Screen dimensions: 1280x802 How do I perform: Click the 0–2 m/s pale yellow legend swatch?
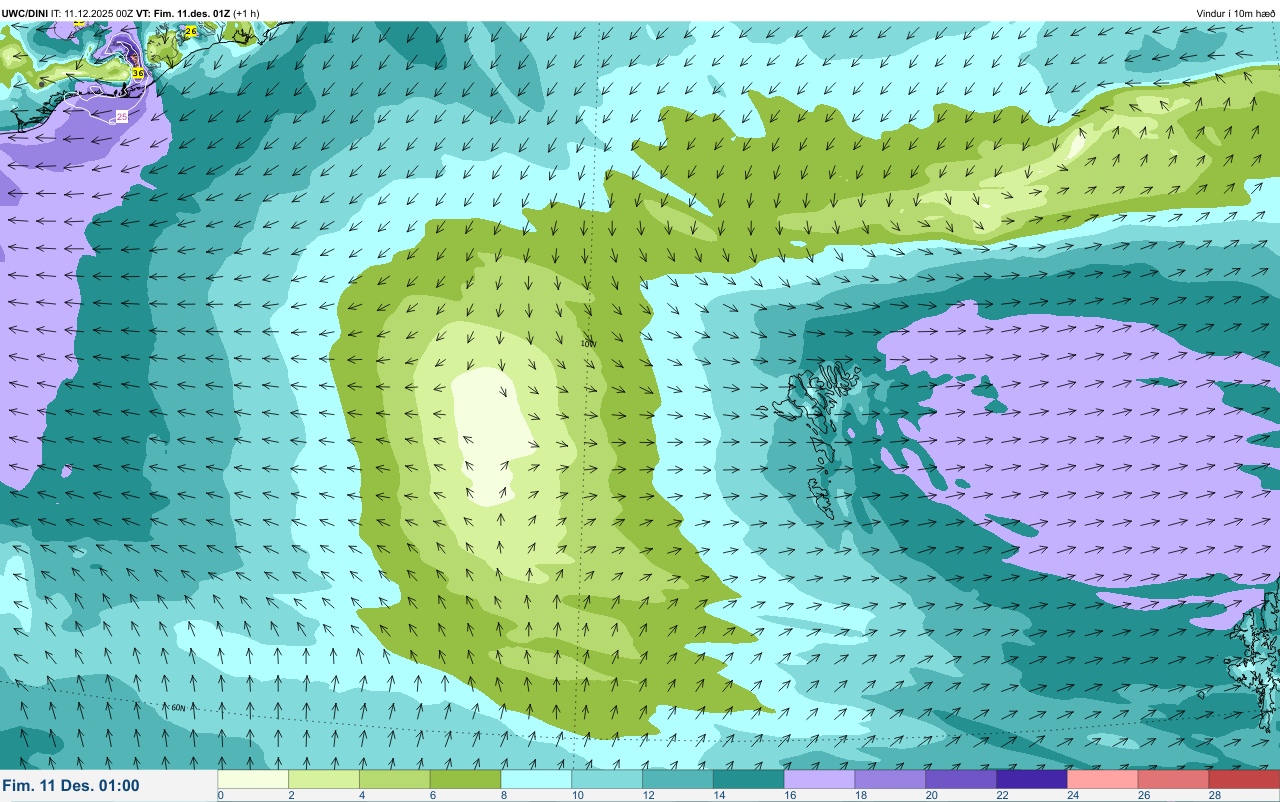[253, 779]
